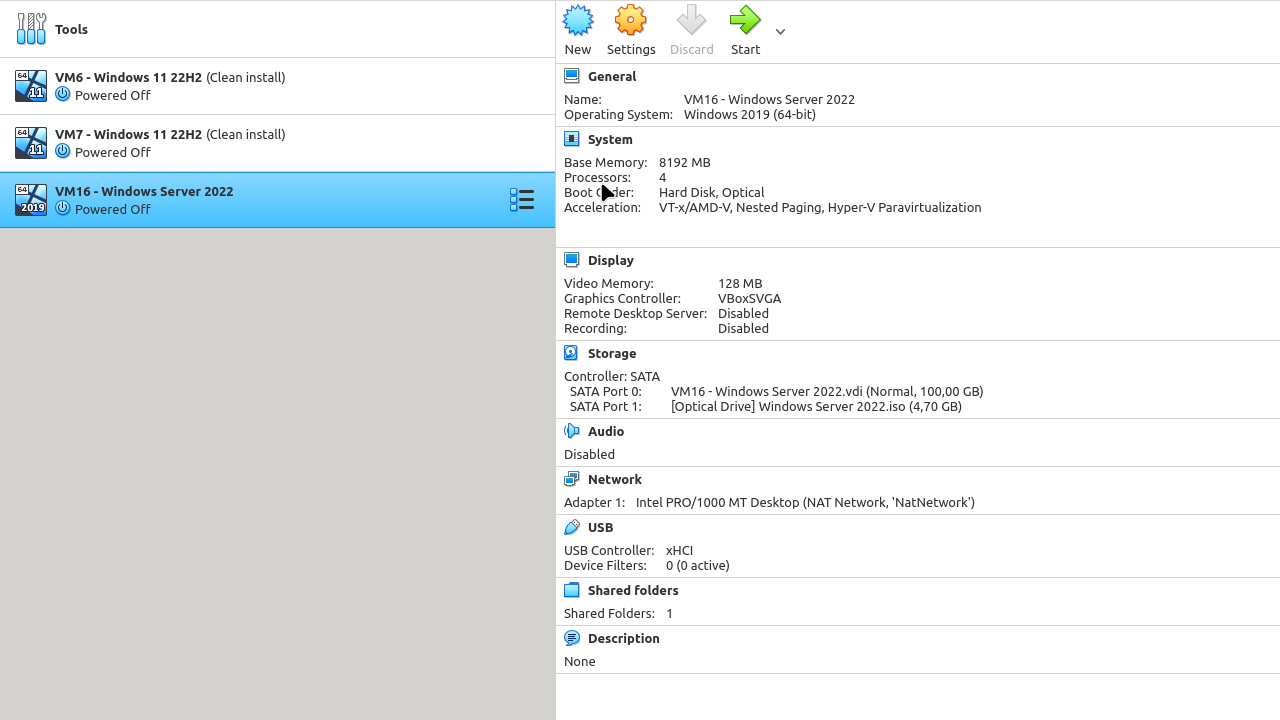Click the VM6 Powered Off status icon
Screen dimensions: 1280x720
point(62,94)
